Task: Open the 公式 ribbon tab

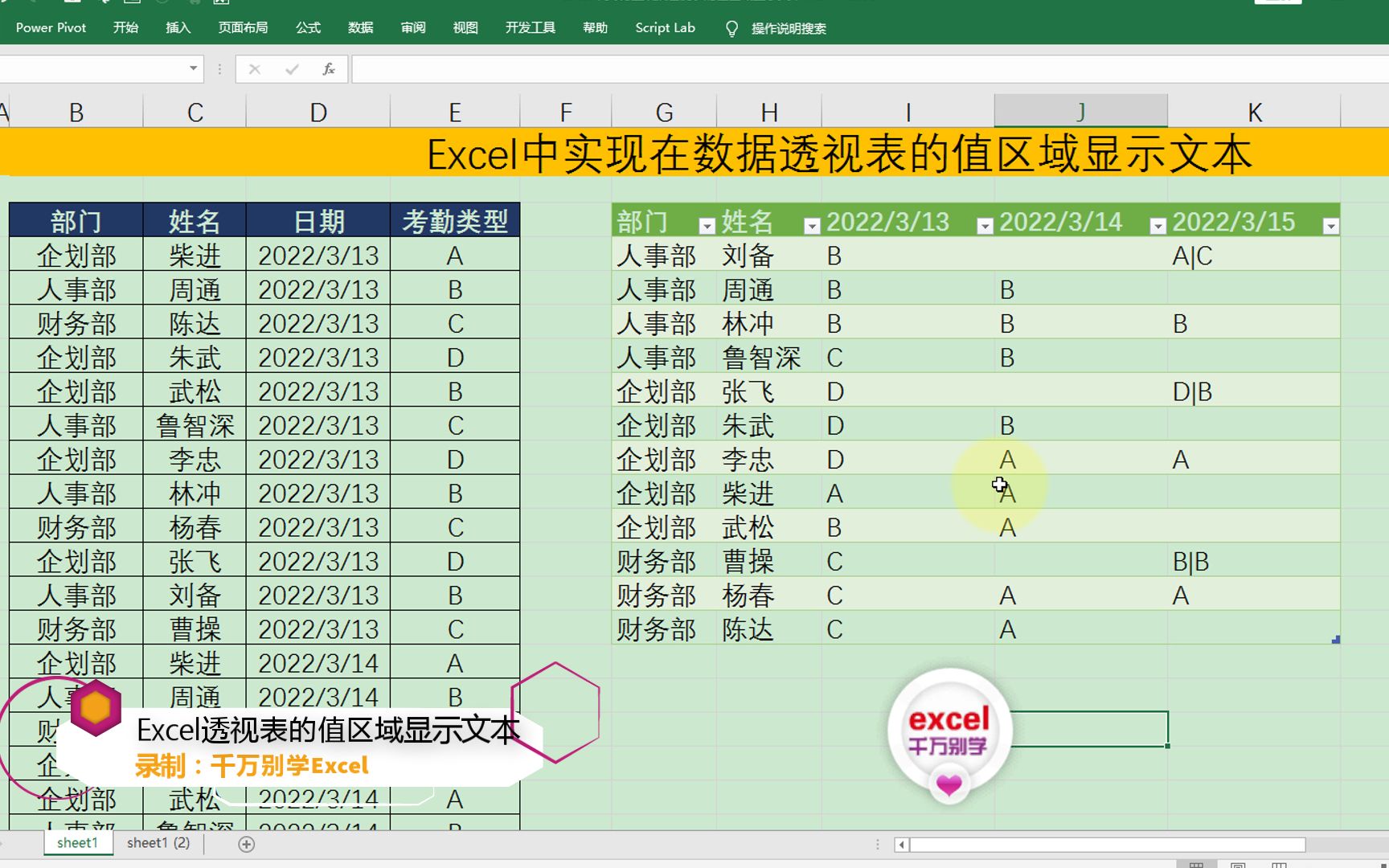Action: tap(308, 27)
